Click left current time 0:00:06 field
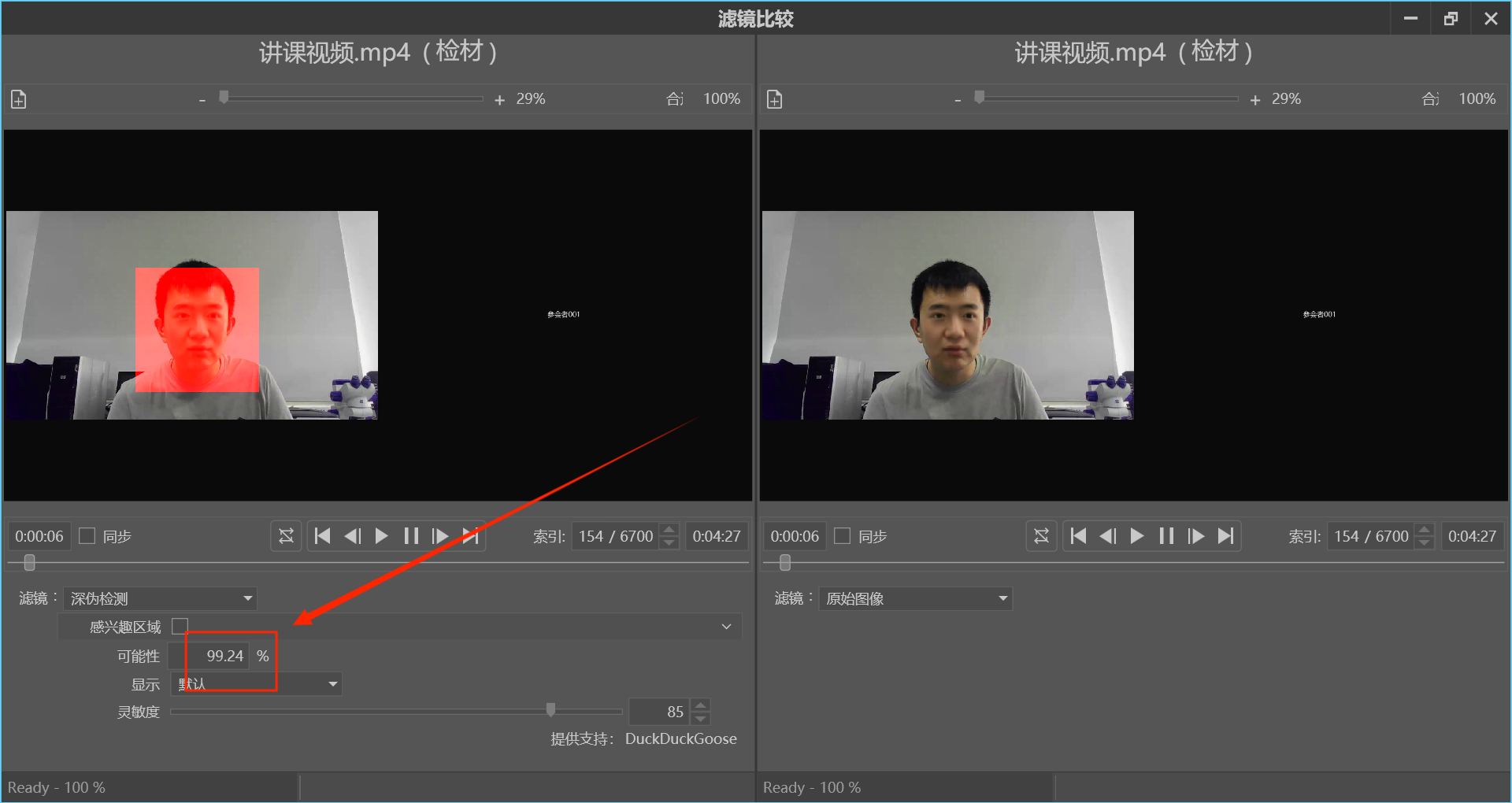The width and height of the screenshot is (1512, 803). 39,536
